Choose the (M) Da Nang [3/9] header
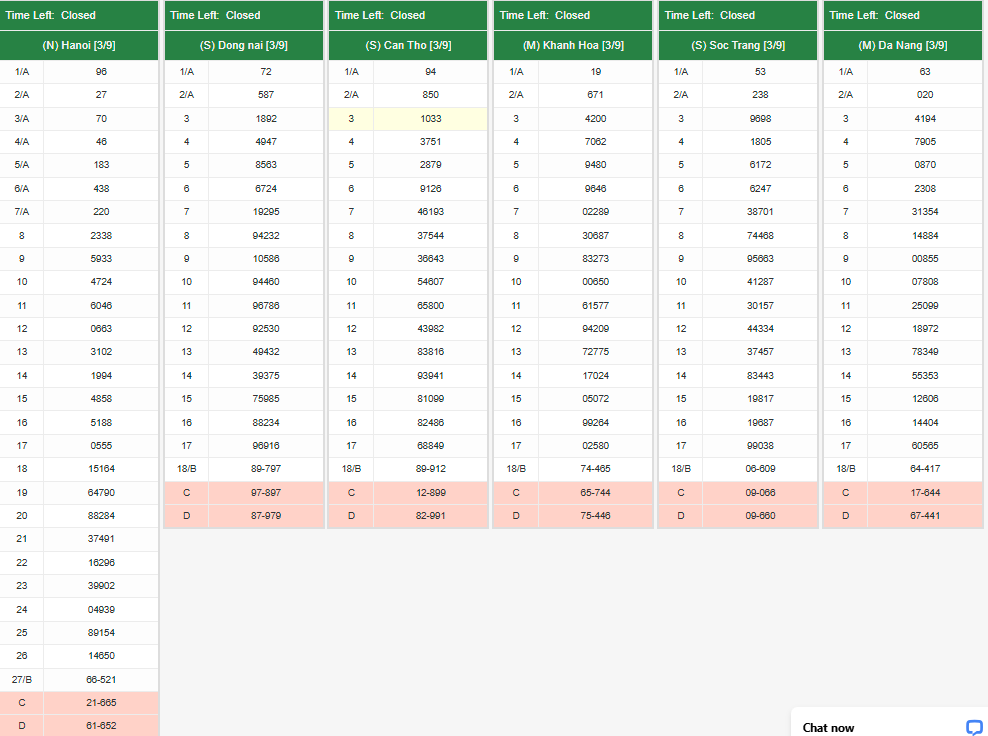 point(903,46)
